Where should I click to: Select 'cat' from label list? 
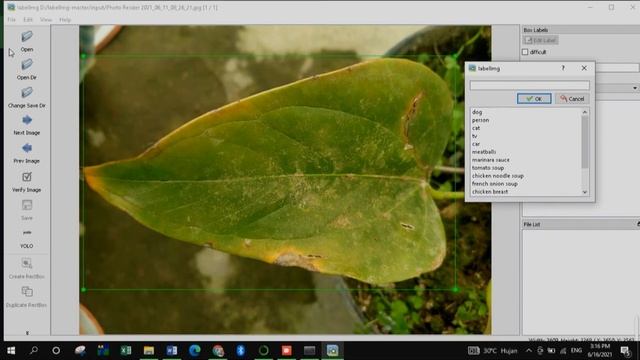pos(476,128)
